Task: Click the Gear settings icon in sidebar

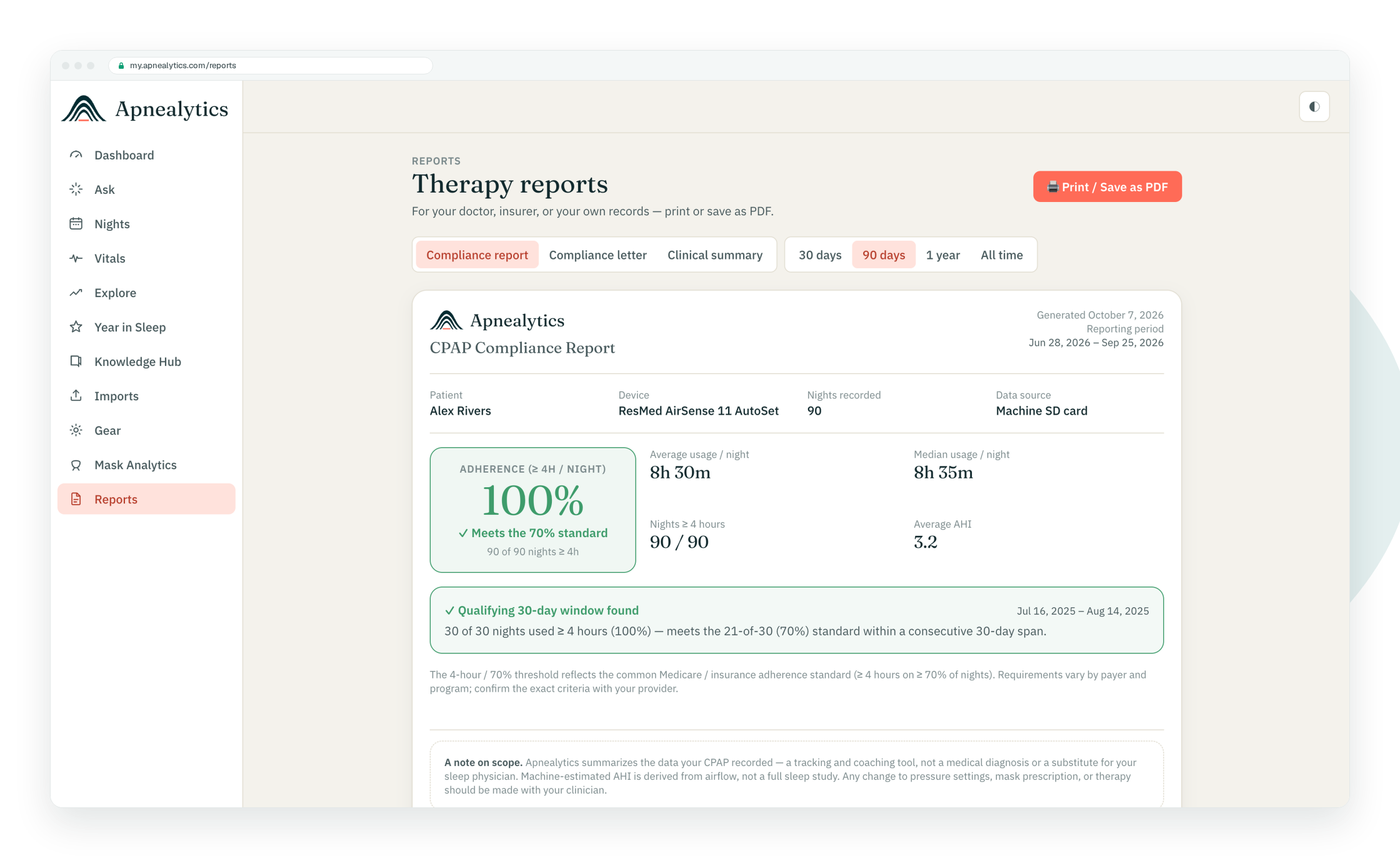Action: tap(76, 430)
